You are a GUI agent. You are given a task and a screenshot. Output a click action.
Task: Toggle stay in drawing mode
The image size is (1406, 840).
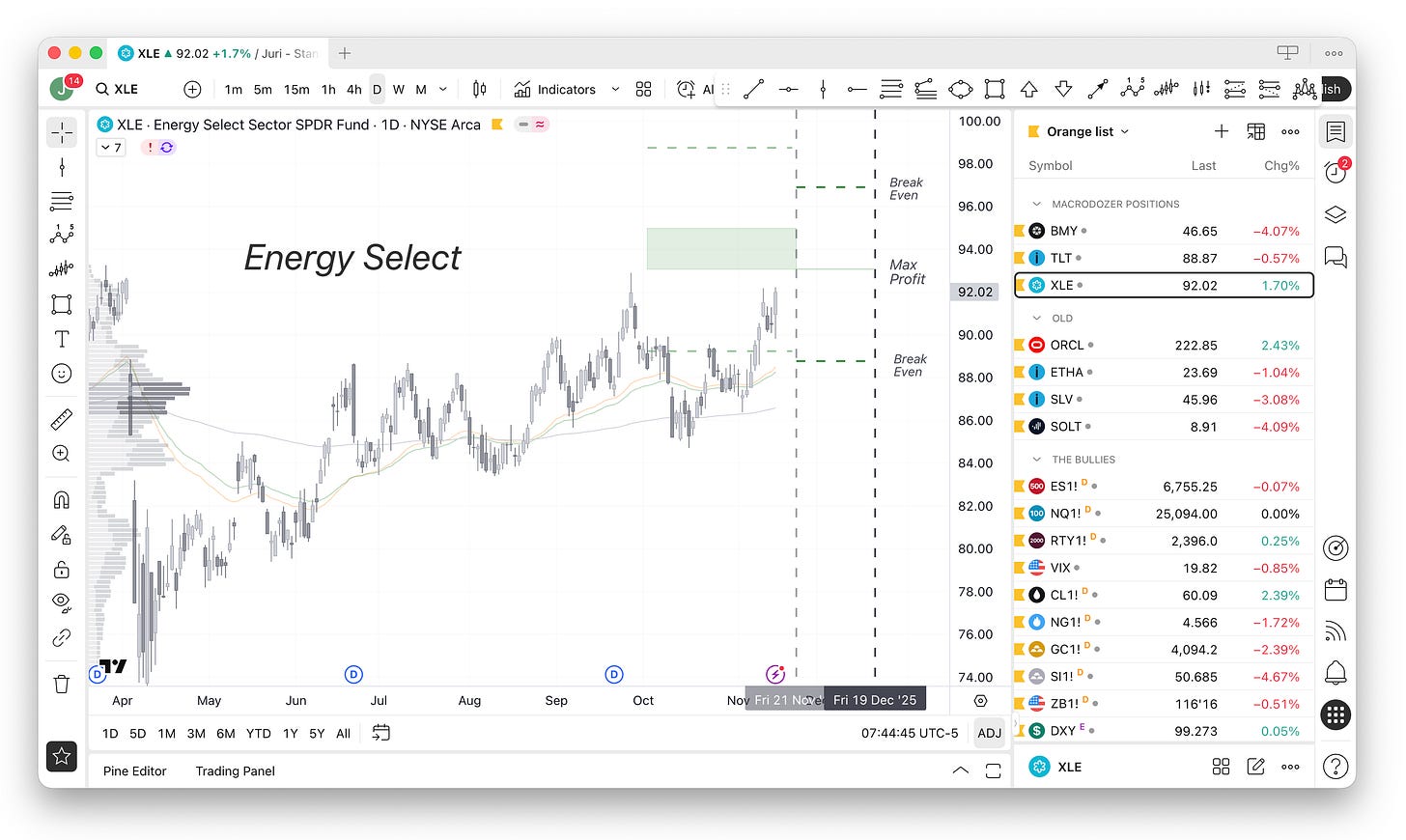pyautogui.click(x=62, y=534)
